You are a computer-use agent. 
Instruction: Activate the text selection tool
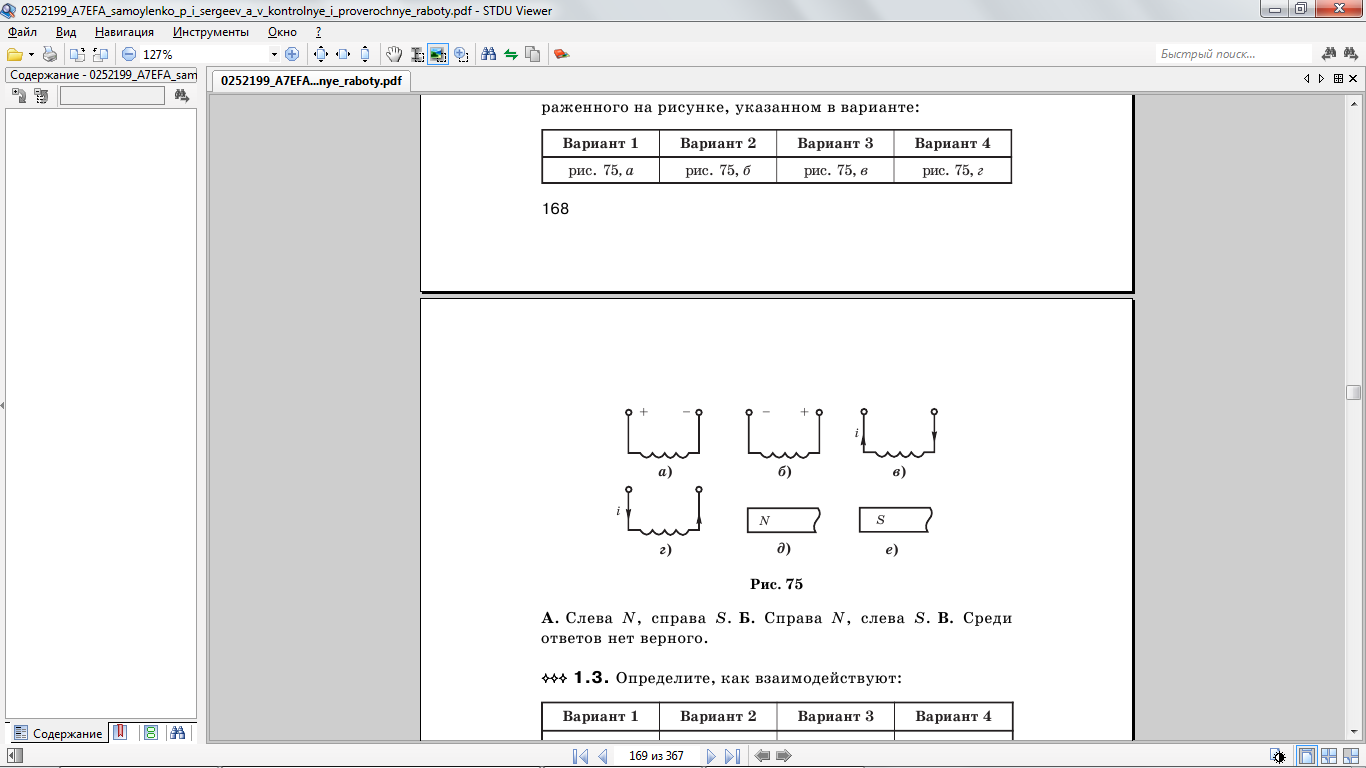tap(416, 54)
